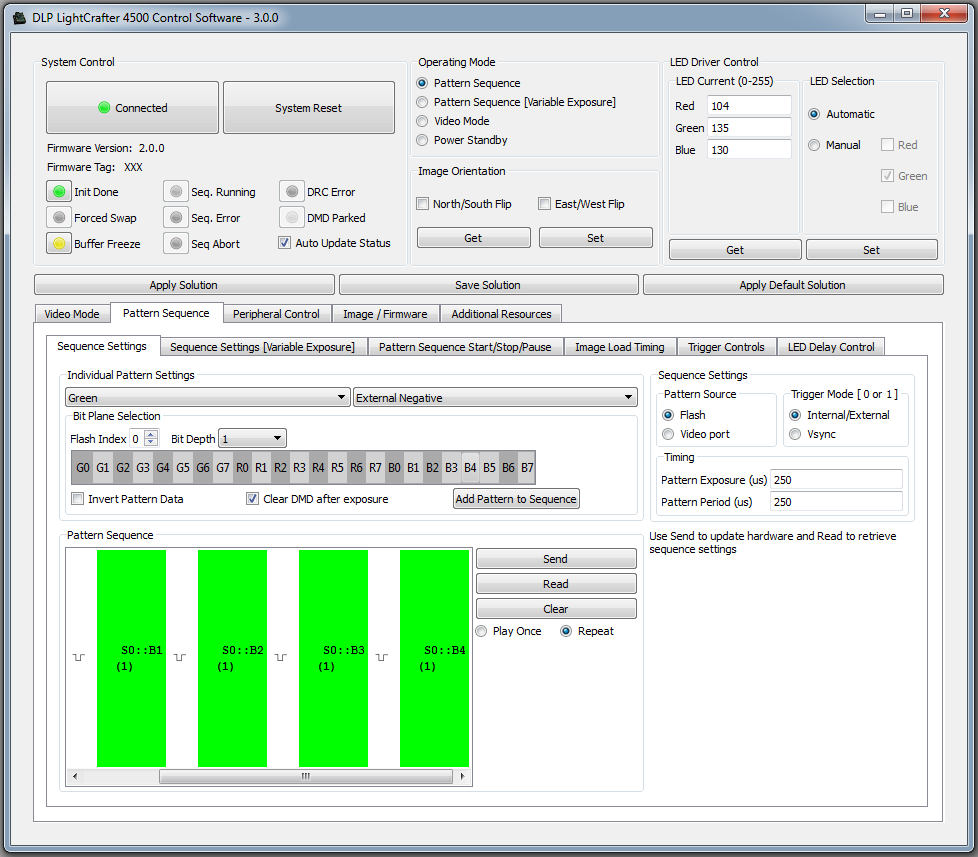Click the Init Done status indicator
Screen dimensions: 978x857
[59, 191]
